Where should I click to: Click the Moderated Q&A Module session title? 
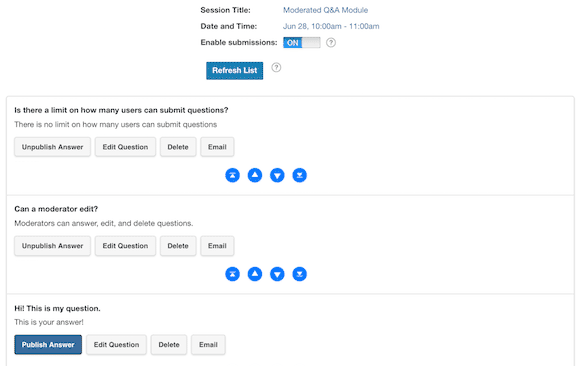click(326, 10)
